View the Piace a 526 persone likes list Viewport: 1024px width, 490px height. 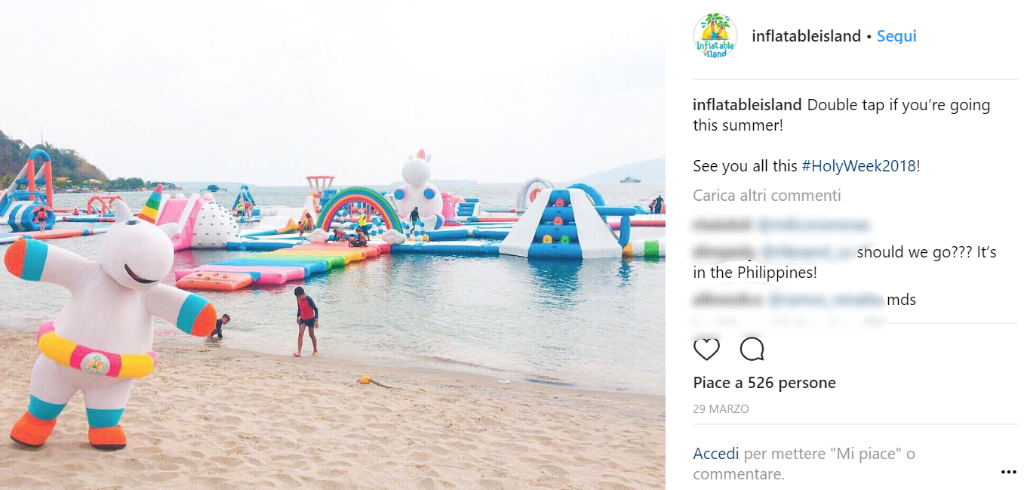pyautogui.click(x=764, y=382)
